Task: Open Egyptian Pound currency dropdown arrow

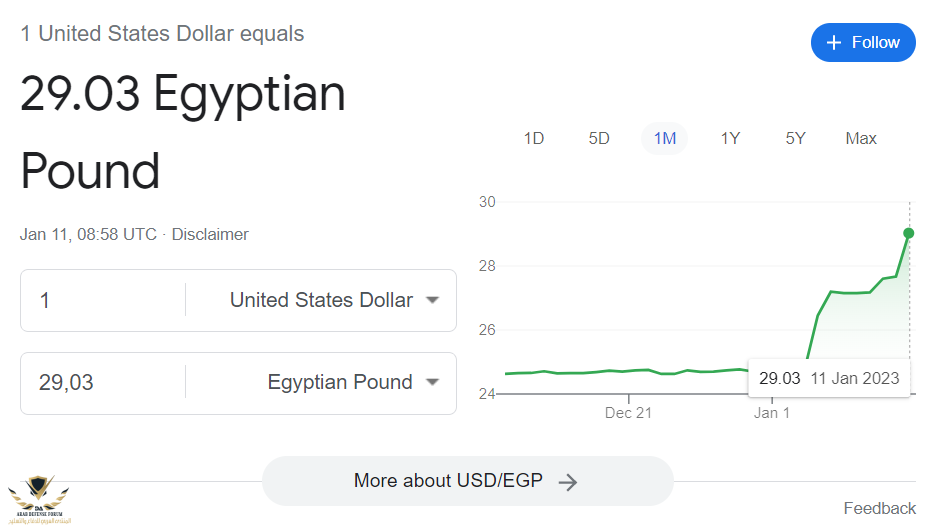Action: [433, 382]
